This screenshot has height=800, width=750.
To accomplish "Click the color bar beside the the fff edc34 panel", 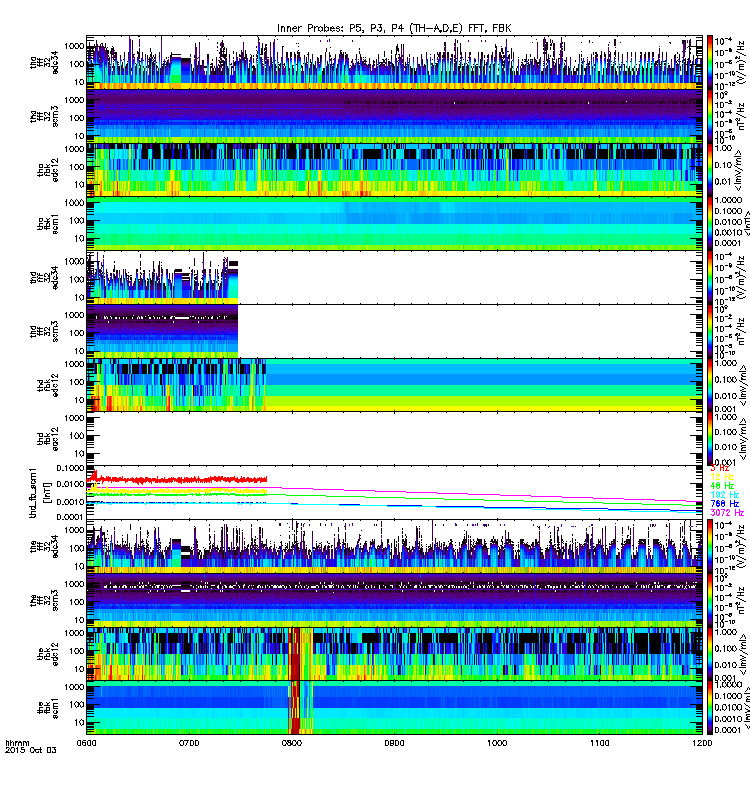I will (709, 546).
